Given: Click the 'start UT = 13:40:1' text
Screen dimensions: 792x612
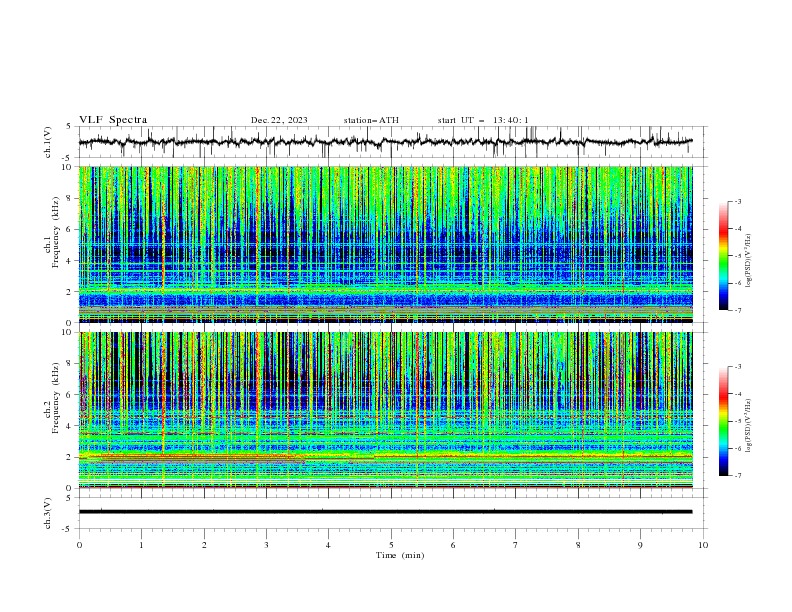Looking at the screenshot, I should click(x=482, y=120).
